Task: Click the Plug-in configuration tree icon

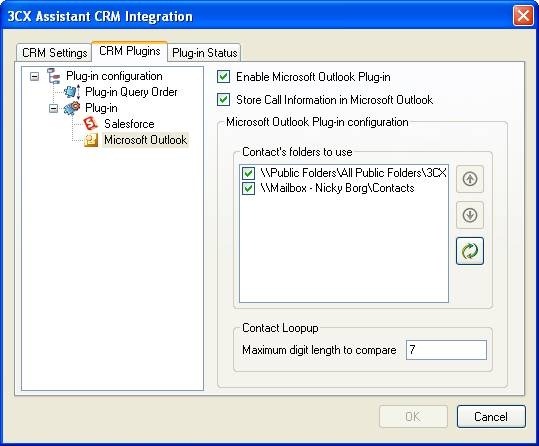Action: point(54,76)
